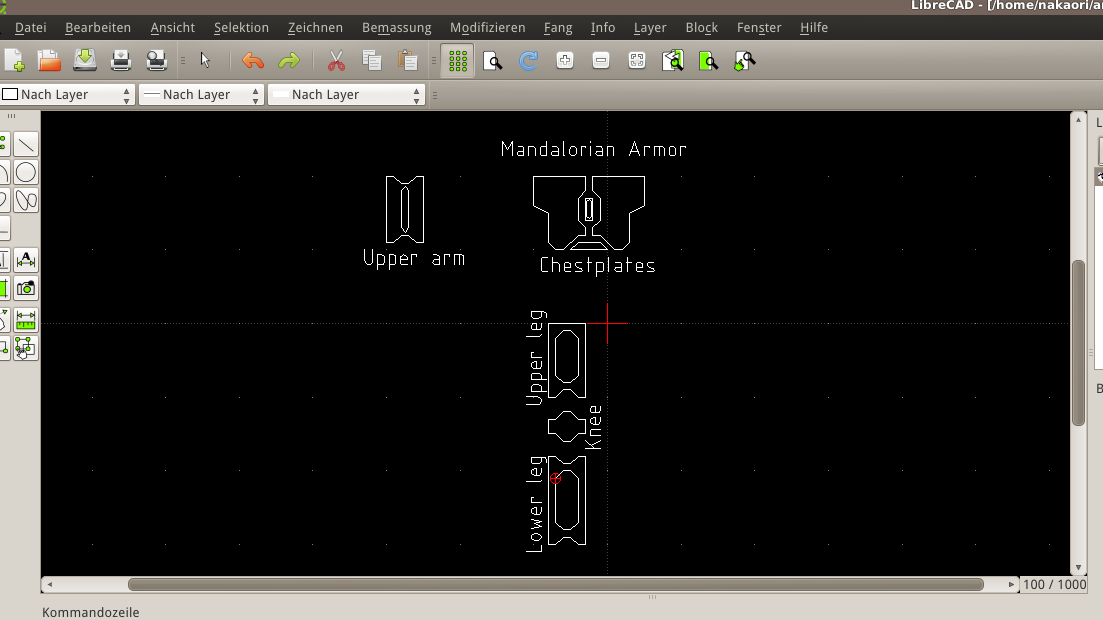Create a new drawing with the New icon
Viewport: 1103px width, 620px height.
point(14,61)
